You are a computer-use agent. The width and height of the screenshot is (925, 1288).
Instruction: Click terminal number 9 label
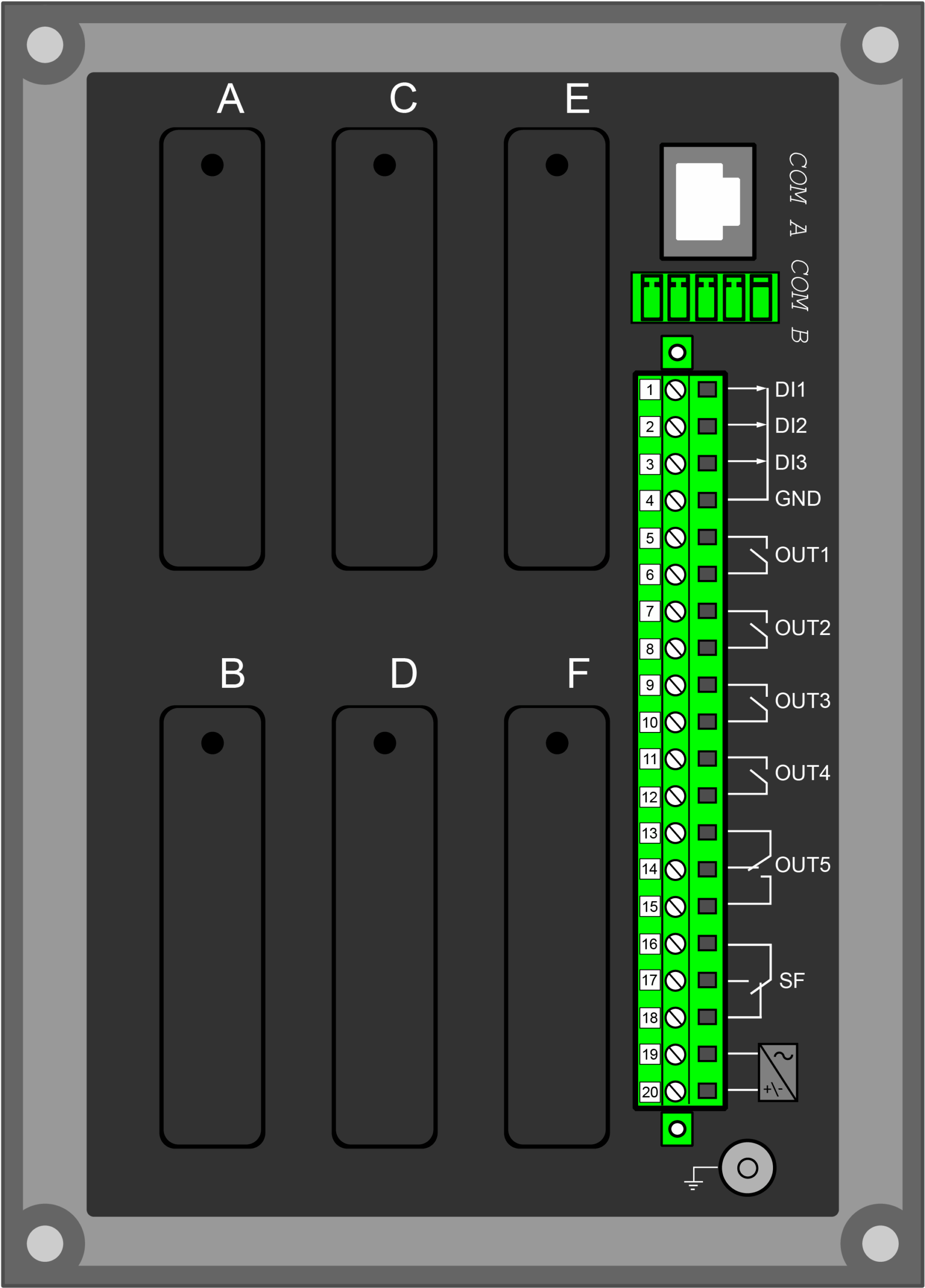(x=649, y=685)
